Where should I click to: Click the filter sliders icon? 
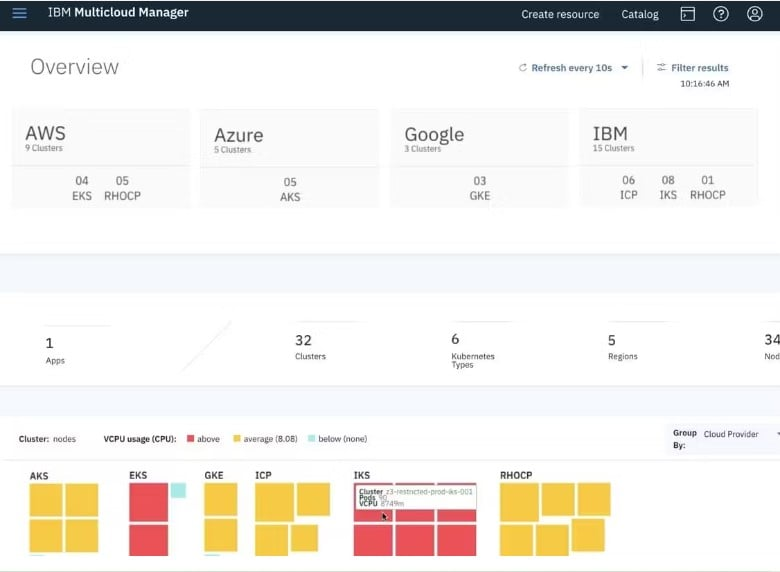661,67
